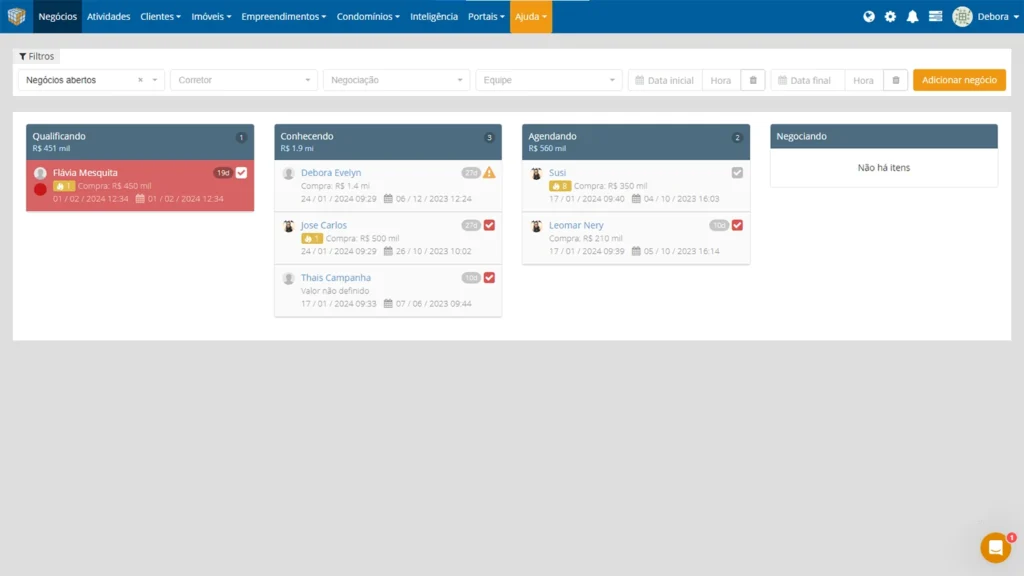Click the Negociando column header
Viewport: 1024px width, 576px height.
[x=884, y=136]
